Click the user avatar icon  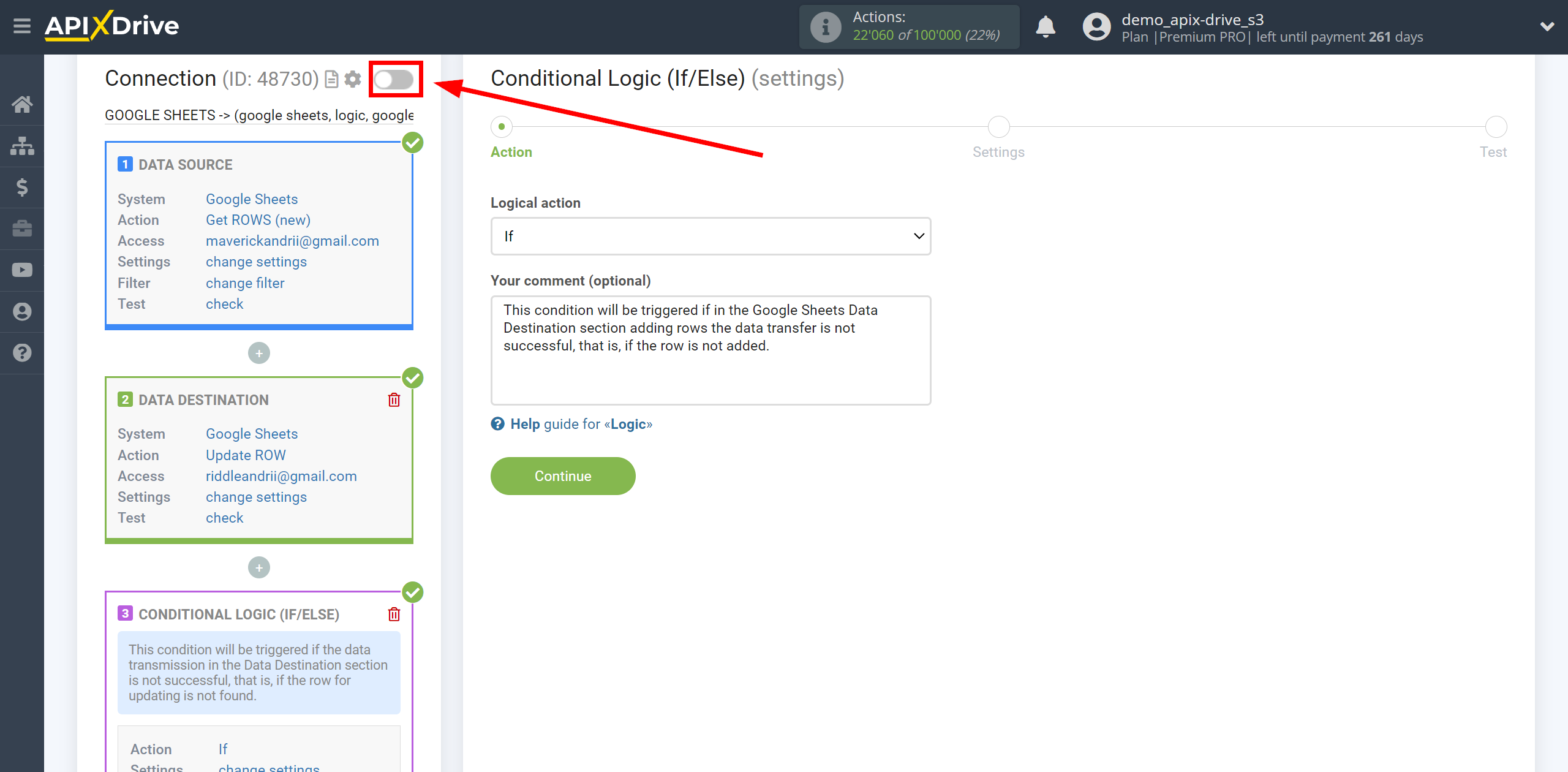click(x=1096, y=27)
